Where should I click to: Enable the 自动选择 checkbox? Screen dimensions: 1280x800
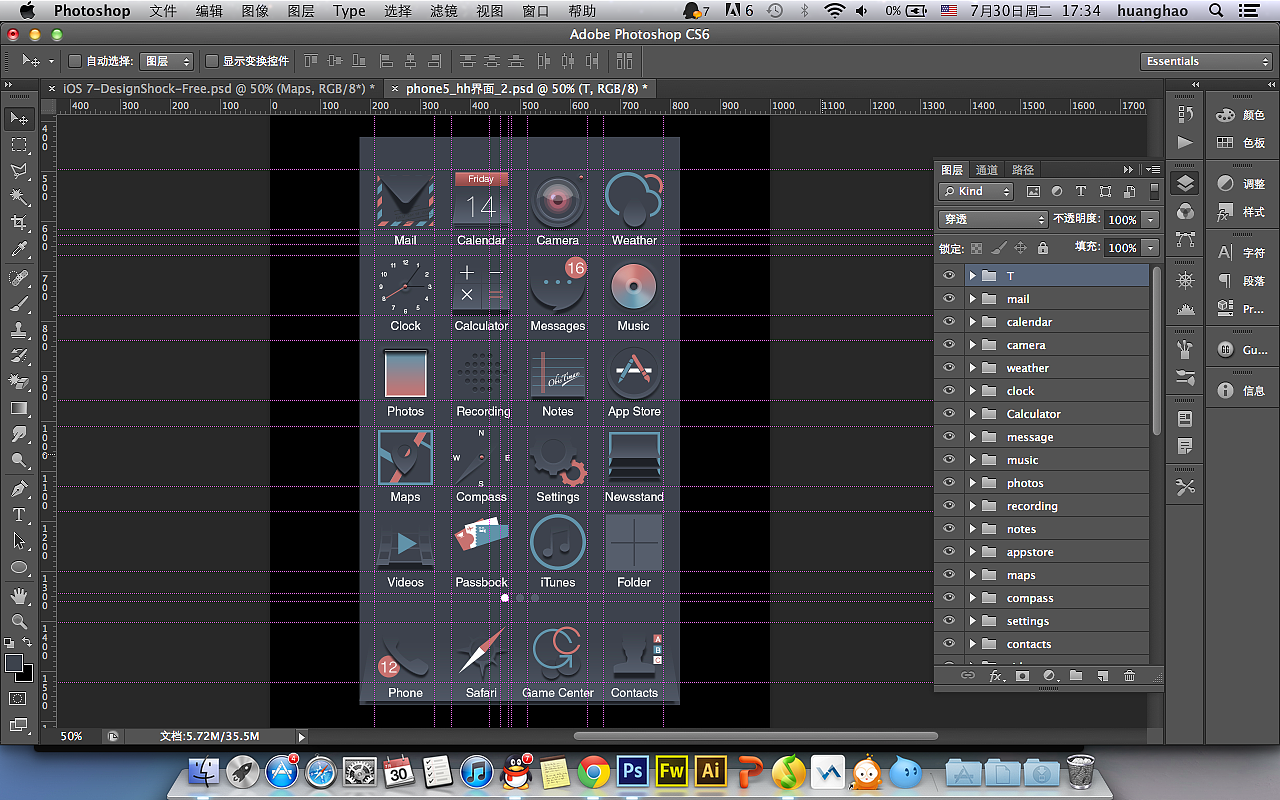coord(75,61)
